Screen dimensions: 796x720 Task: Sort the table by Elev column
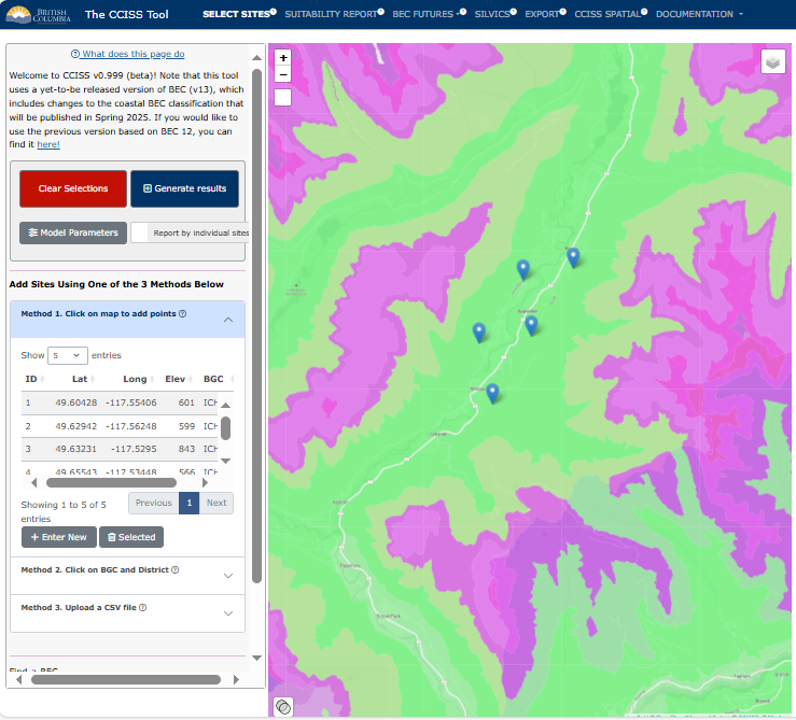(x=173, y=379)
